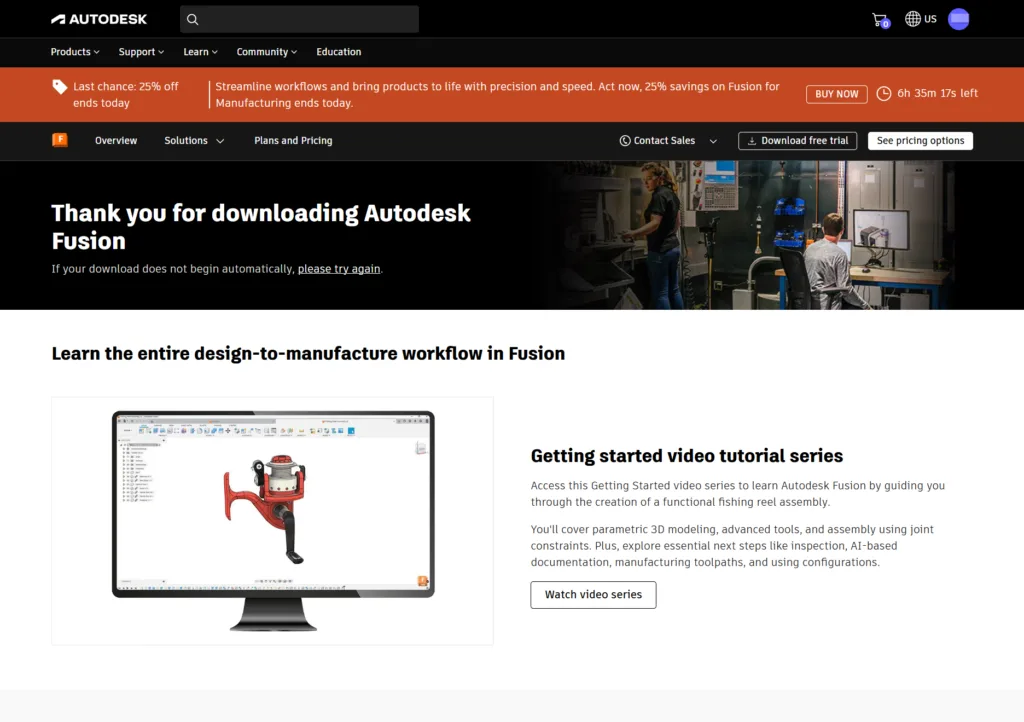This screenshot has width=1024, height=722.
Task: Expand the Contact Sales chevron
Action: pyautogui.click(x=713, y=141)
